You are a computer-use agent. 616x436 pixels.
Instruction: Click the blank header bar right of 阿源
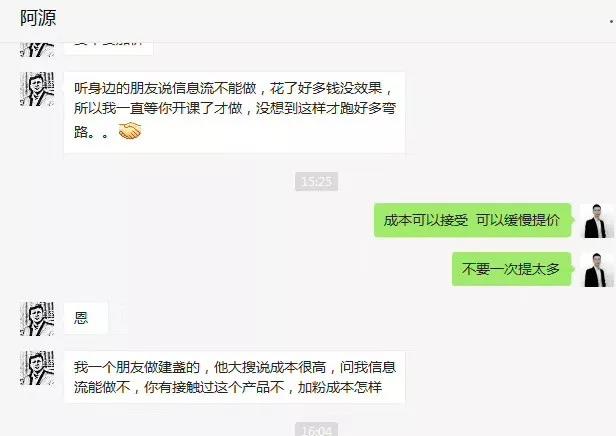click(x=330, y=20)
